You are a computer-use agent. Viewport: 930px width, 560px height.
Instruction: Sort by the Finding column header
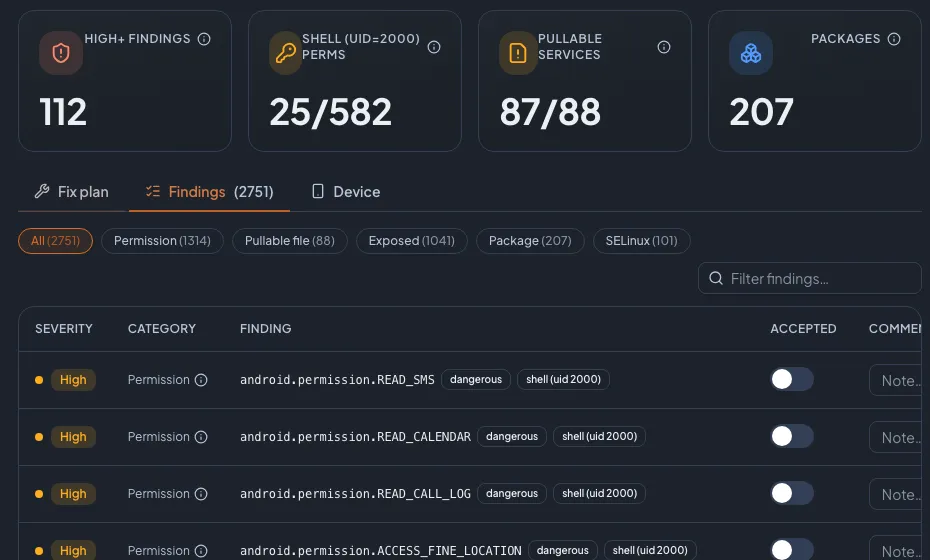pos(265,329)
